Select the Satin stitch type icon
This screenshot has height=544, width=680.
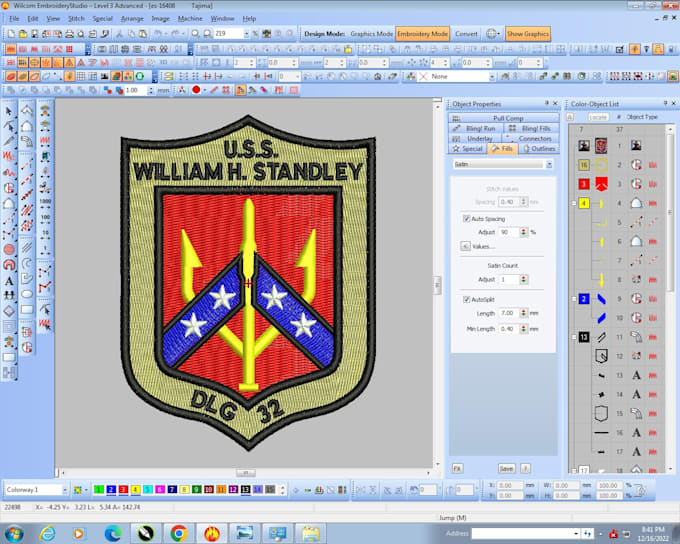pos(11,49)
